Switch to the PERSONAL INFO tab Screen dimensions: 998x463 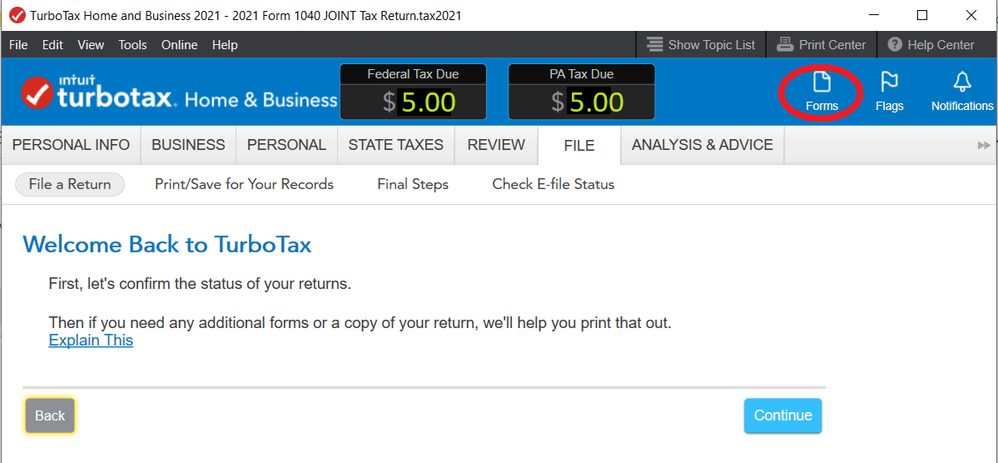click(71, 145)
